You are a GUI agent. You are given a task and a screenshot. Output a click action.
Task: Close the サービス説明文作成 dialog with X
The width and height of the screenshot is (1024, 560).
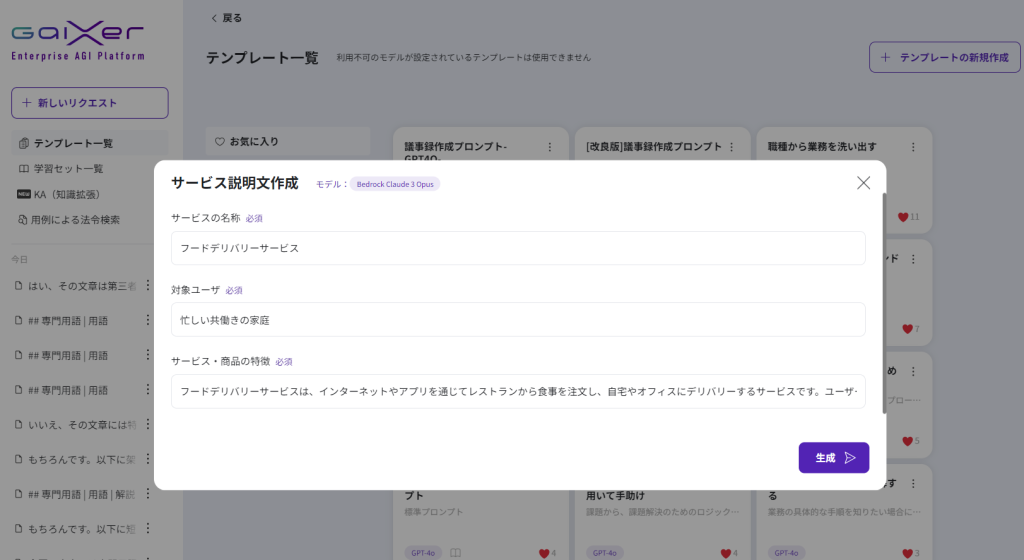pyautogui.click(x=863, y=183)
